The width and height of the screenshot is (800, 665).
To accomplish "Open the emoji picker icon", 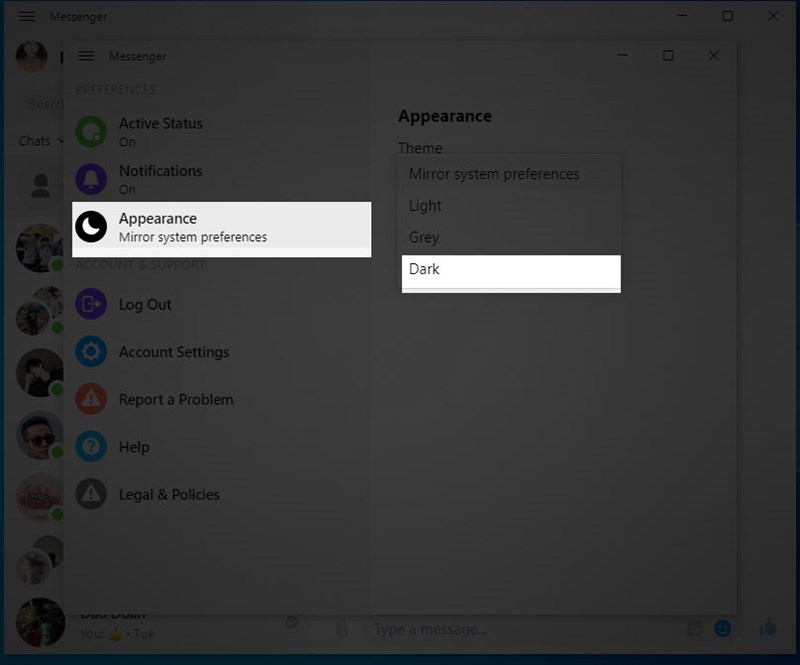I will click(722, 629).
